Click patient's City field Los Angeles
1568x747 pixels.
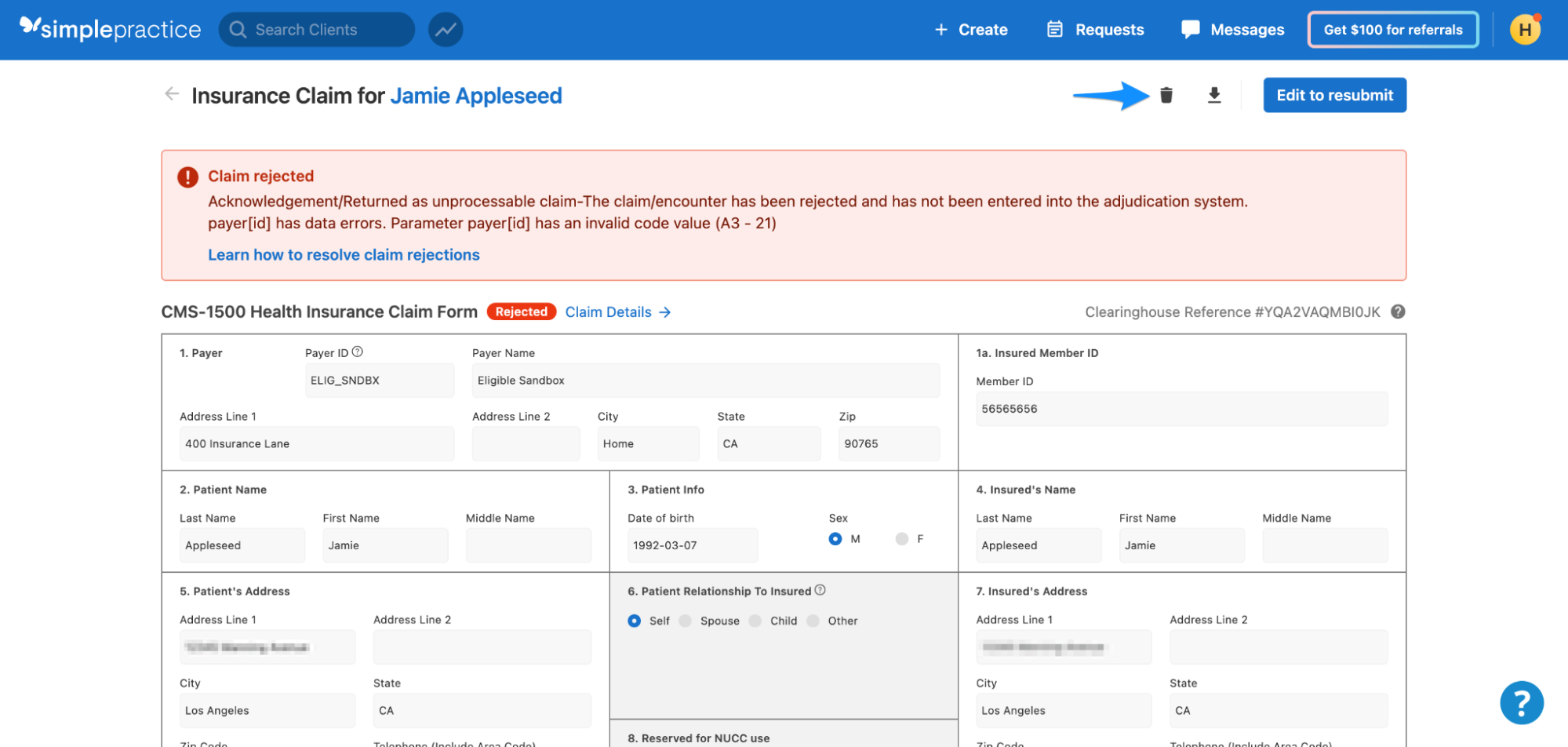click(x=267, y=711)
